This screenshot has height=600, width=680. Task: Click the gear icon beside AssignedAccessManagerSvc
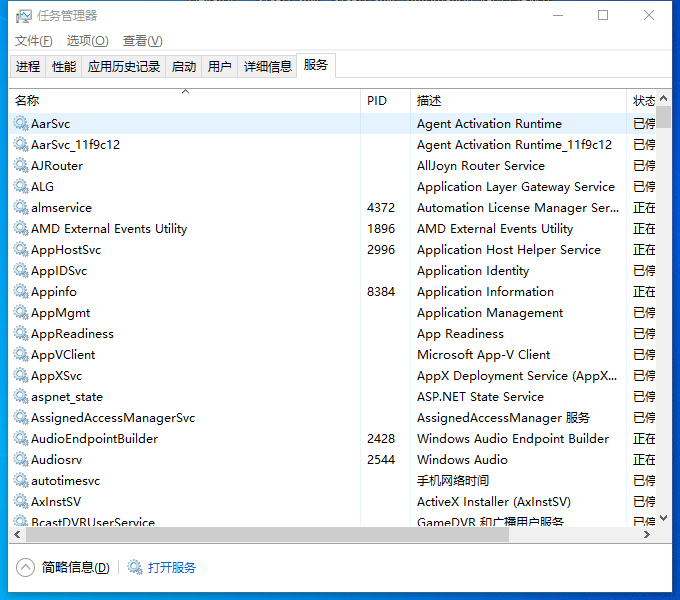(x=21, y=417)
